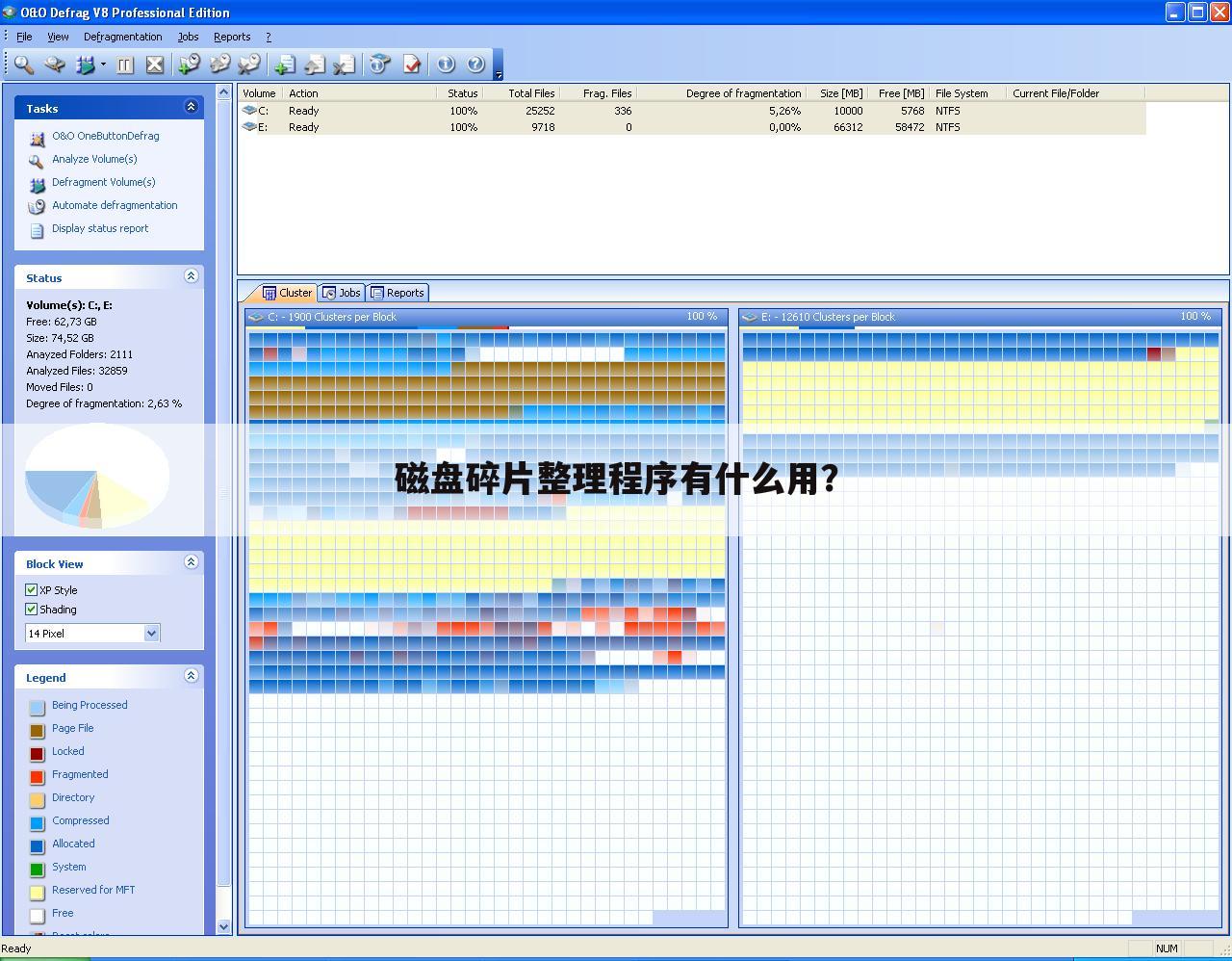Screen dimensions: 1232x961
Task: Click the checkmark document toolbar icon
Action: coord(411,65)
